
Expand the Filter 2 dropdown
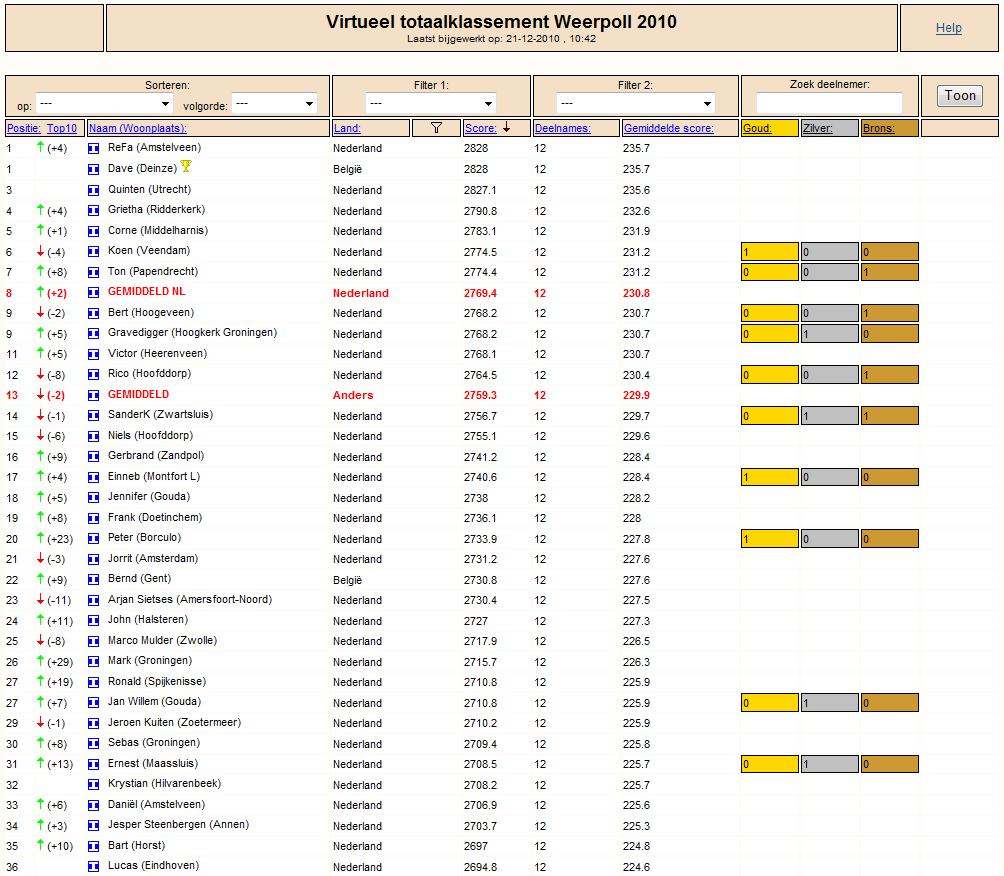click(x=635, y=103)
